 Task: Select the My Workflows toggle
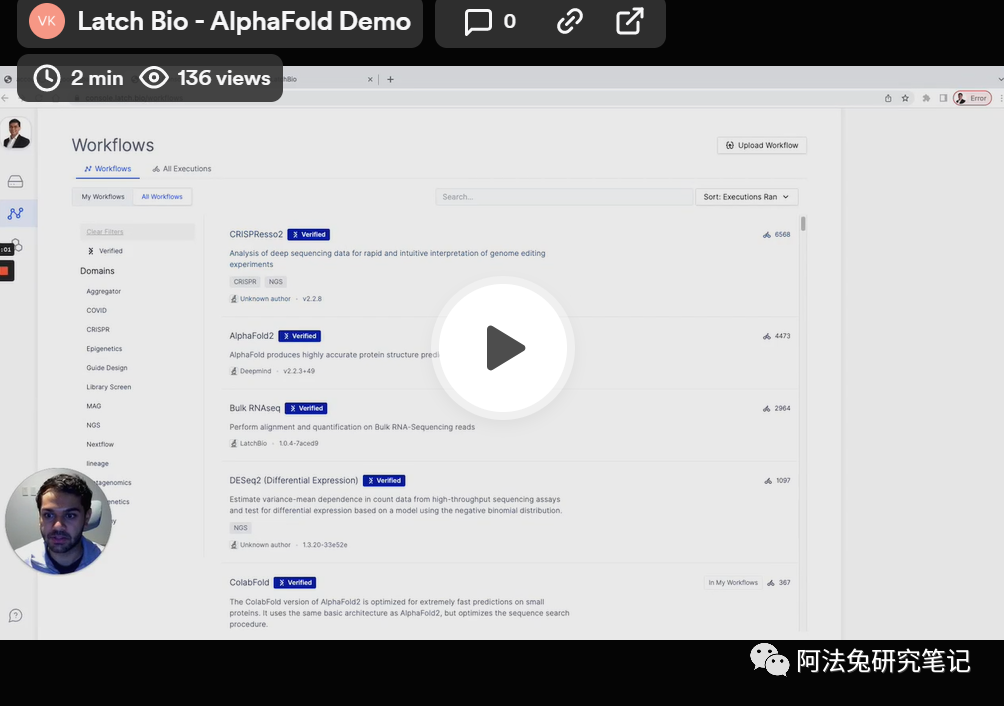[x=103, y=197]
